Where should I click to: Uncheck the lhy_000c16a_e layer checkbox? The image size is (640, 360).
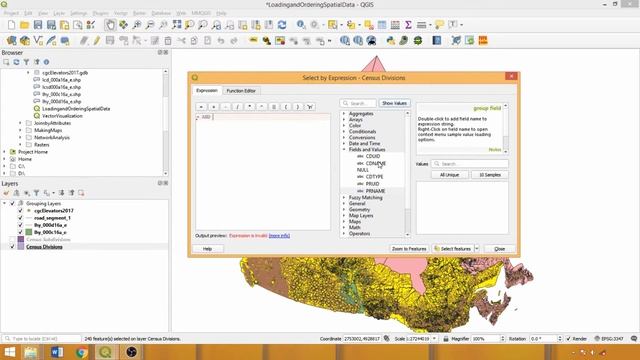(20, 232)
